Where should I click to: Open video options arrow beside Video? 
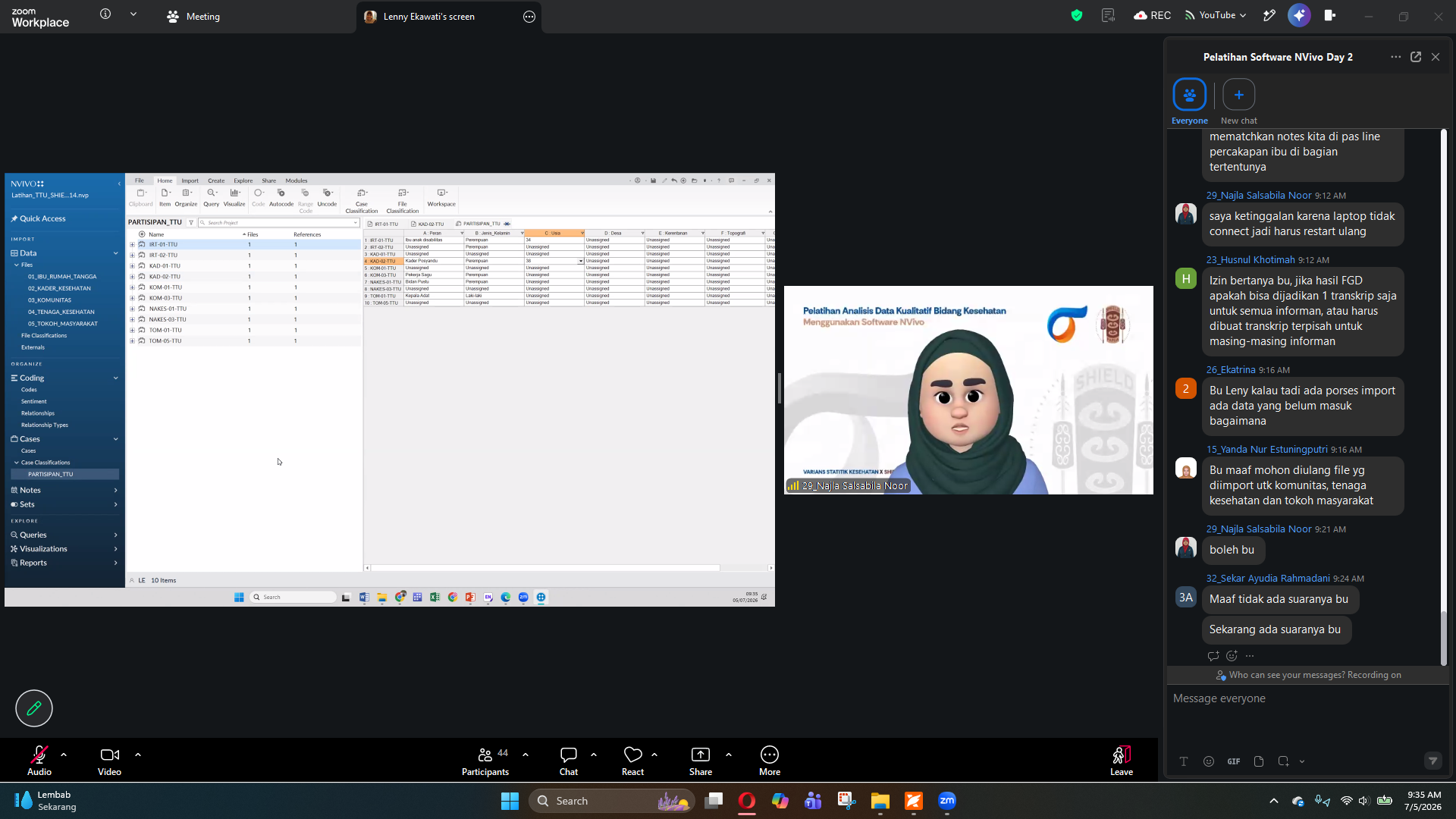138,755
